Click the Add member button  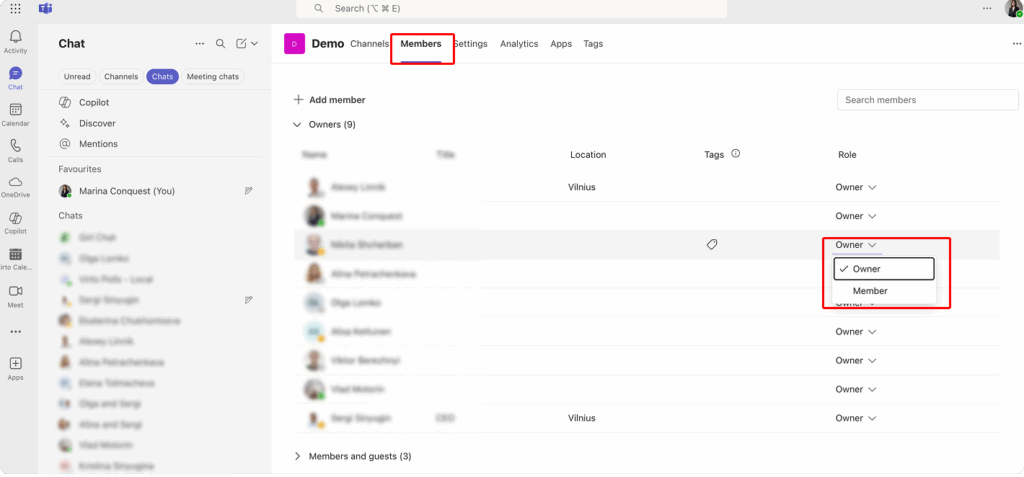(329, 100)
